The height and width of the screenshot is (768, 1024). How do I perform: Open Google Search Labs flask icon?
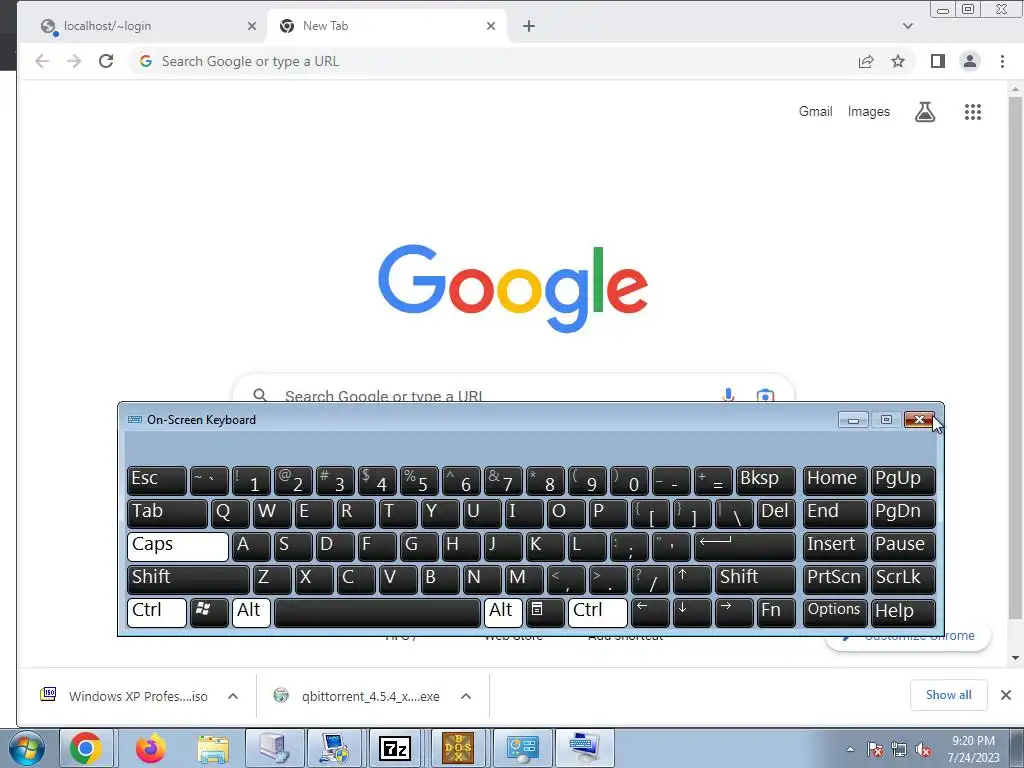pyautogui.click(x=925, y=112)
